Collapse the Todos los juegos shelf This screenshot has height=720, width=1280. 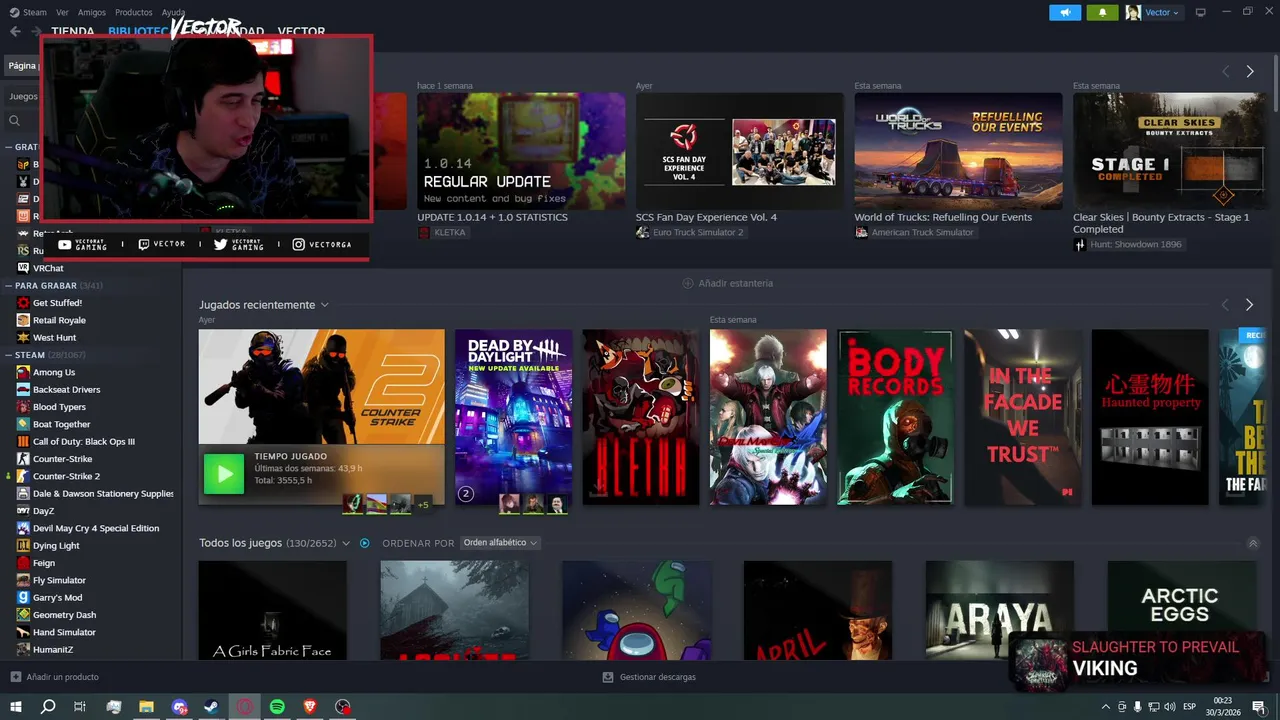coord(1253,543)
